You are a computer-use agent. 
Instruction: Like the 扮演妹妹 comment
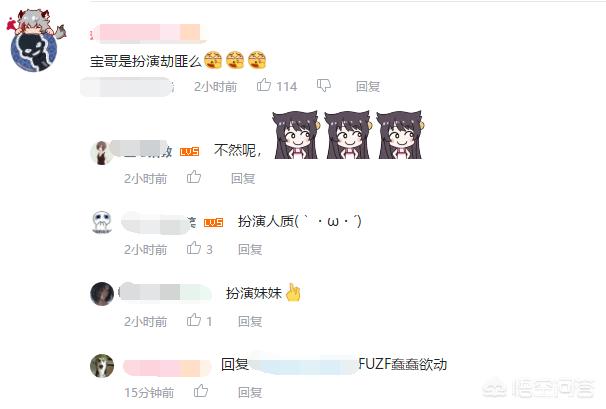tap(194, 320)
